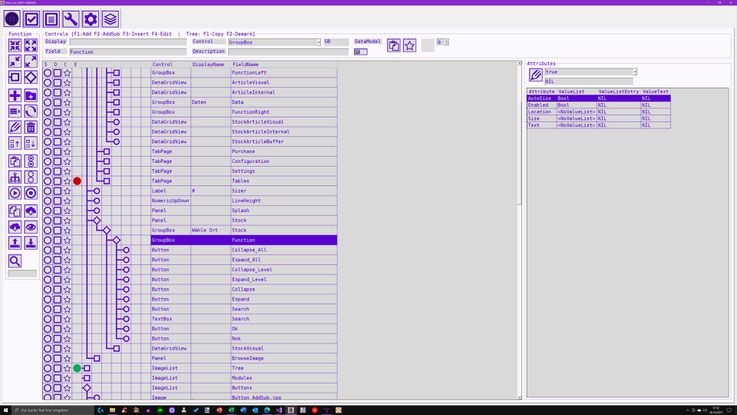Toggle the S column circle for Purchase TabPage row
Screen dimensions: 737x415
(47, 152)
